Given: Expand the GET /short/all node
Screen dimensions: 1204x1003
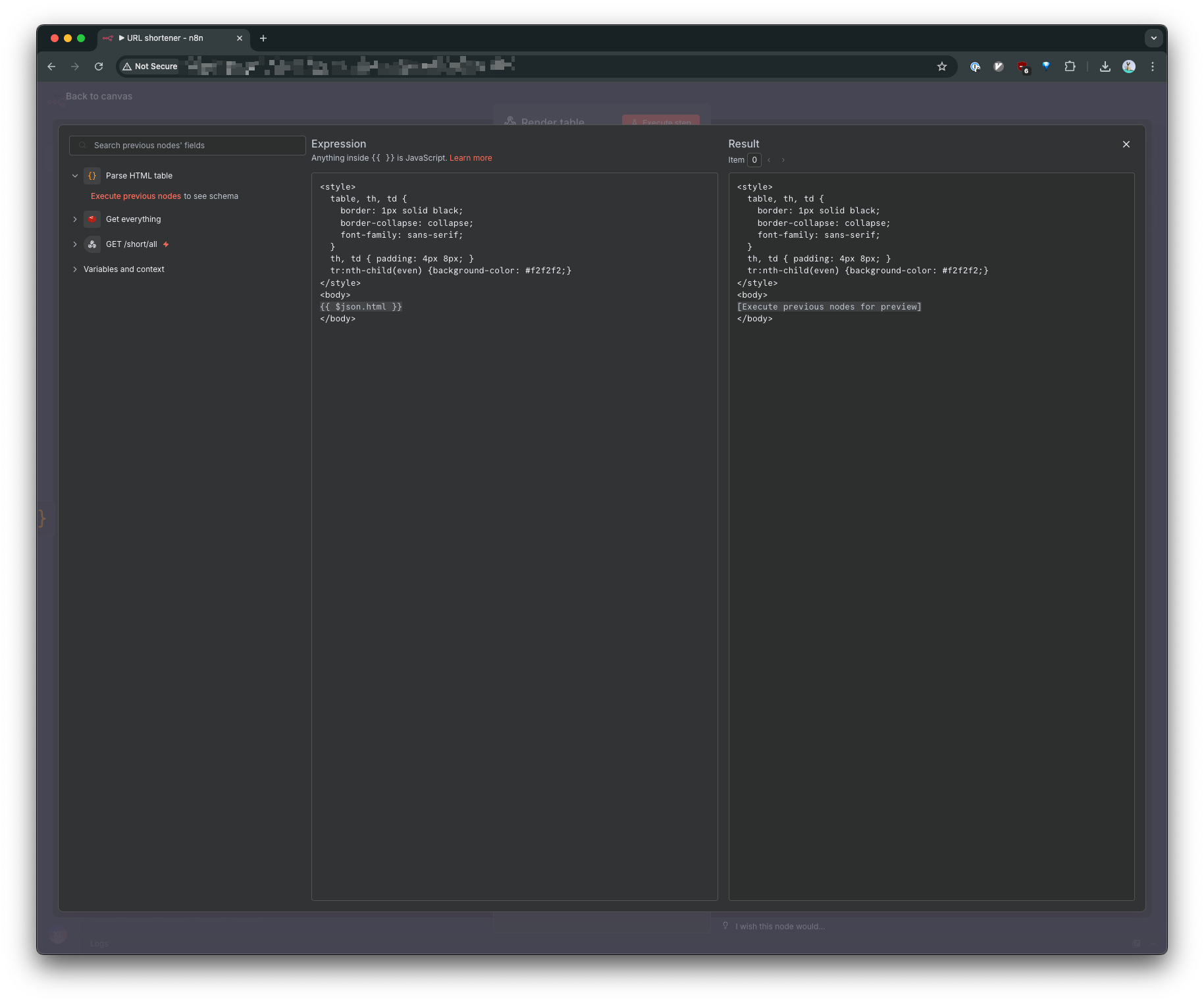Looking at the screenshot, I should tap(75, 244).
